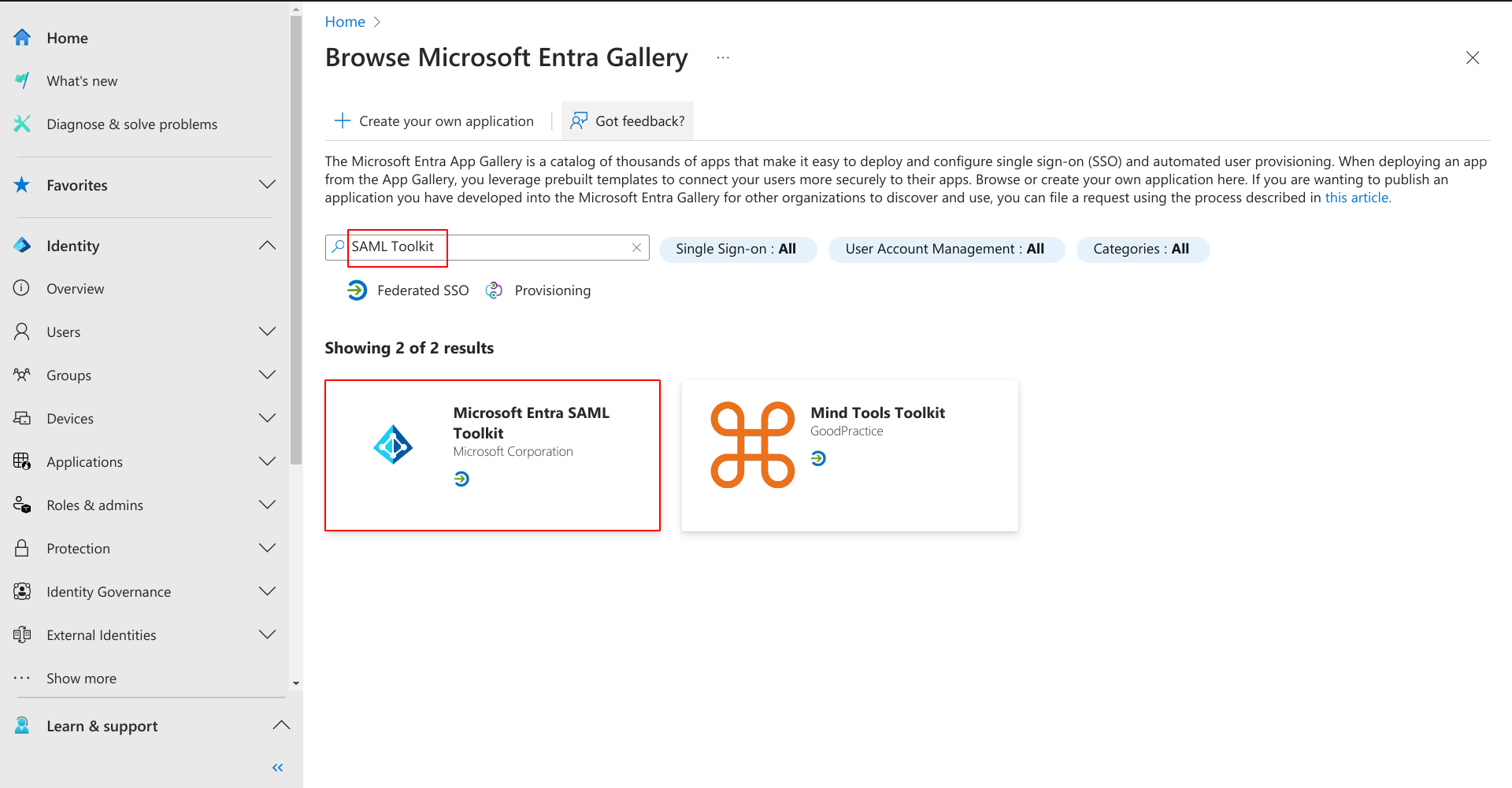
Task: Open the 'this article.' link
Action: 1358,198
